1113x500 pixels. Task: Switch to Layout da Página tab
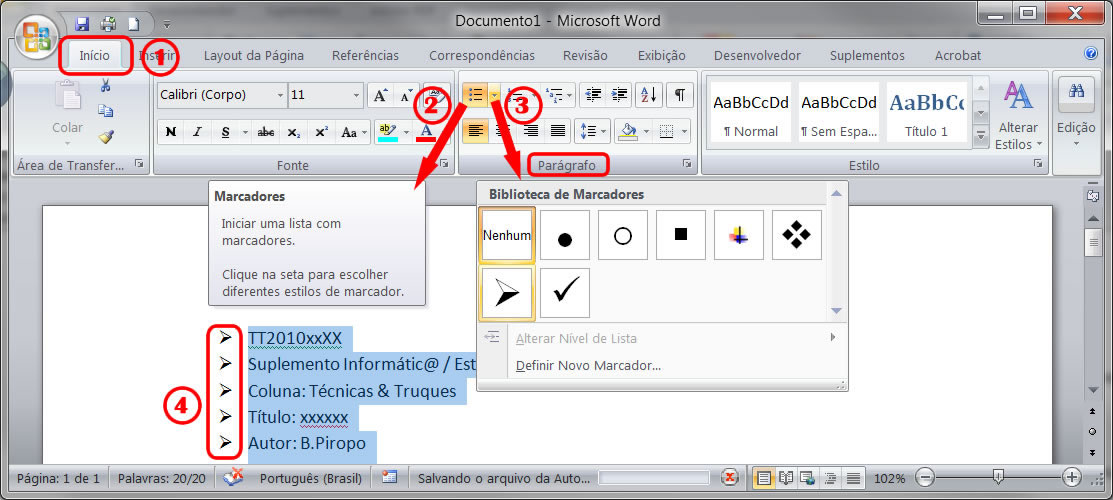pos(253,55)
